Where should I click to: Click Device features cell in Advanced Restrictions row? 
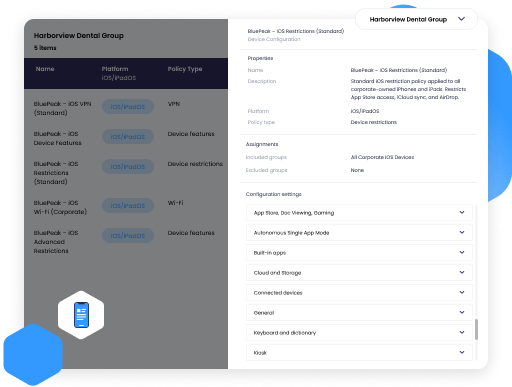tap(191, 233)
